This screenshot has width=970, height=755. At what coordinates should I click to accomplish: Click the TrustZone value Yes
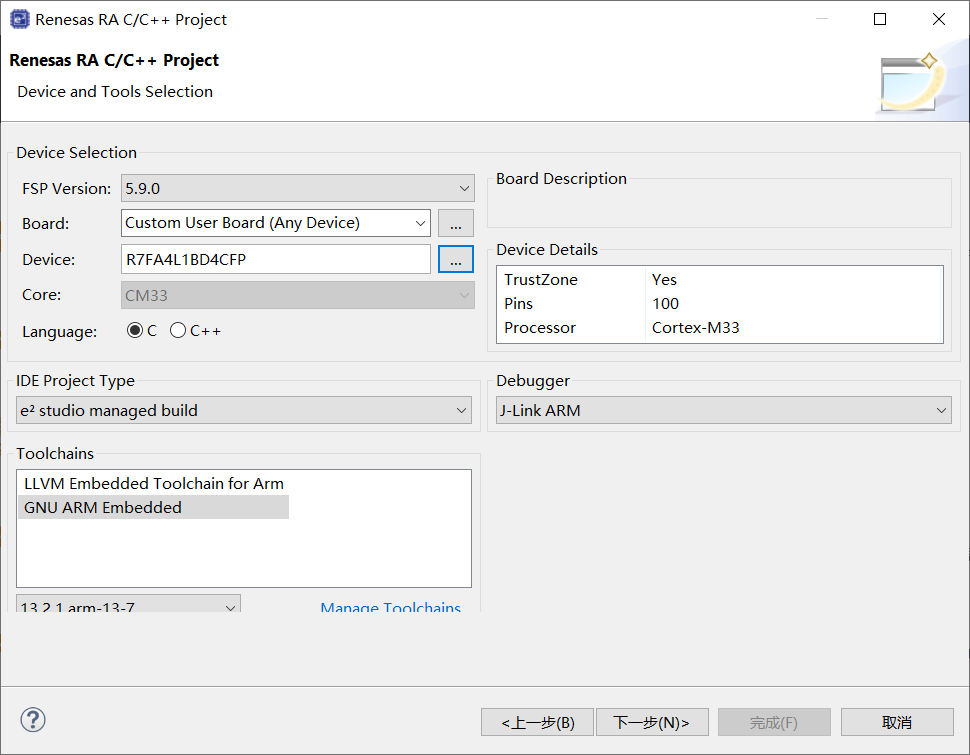664,280
